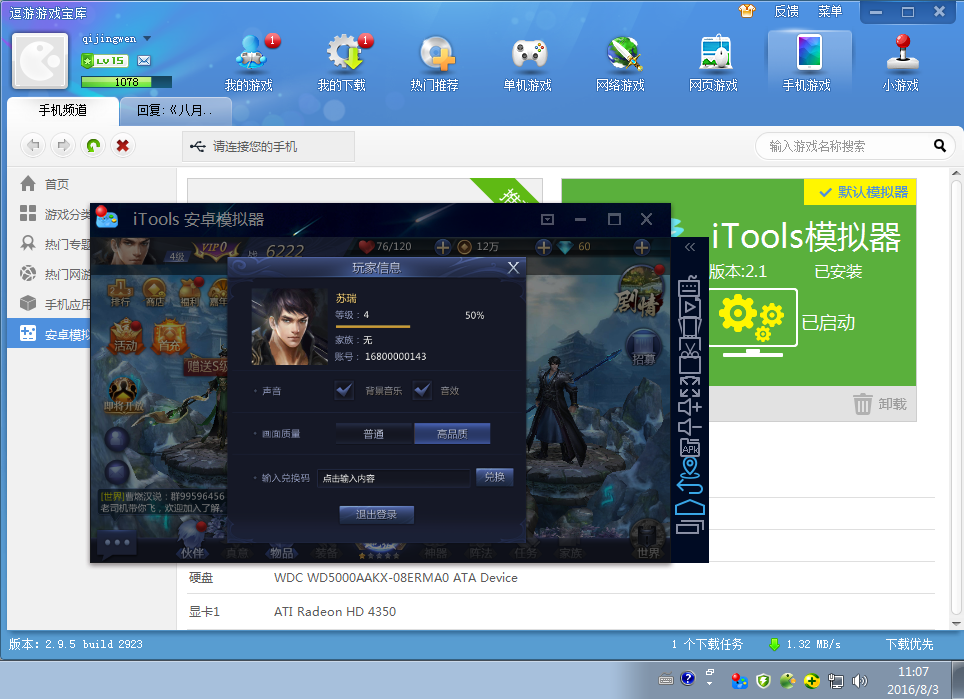Decrease emulator volume
Screen dimensions: 964x699
coord(690,427)
